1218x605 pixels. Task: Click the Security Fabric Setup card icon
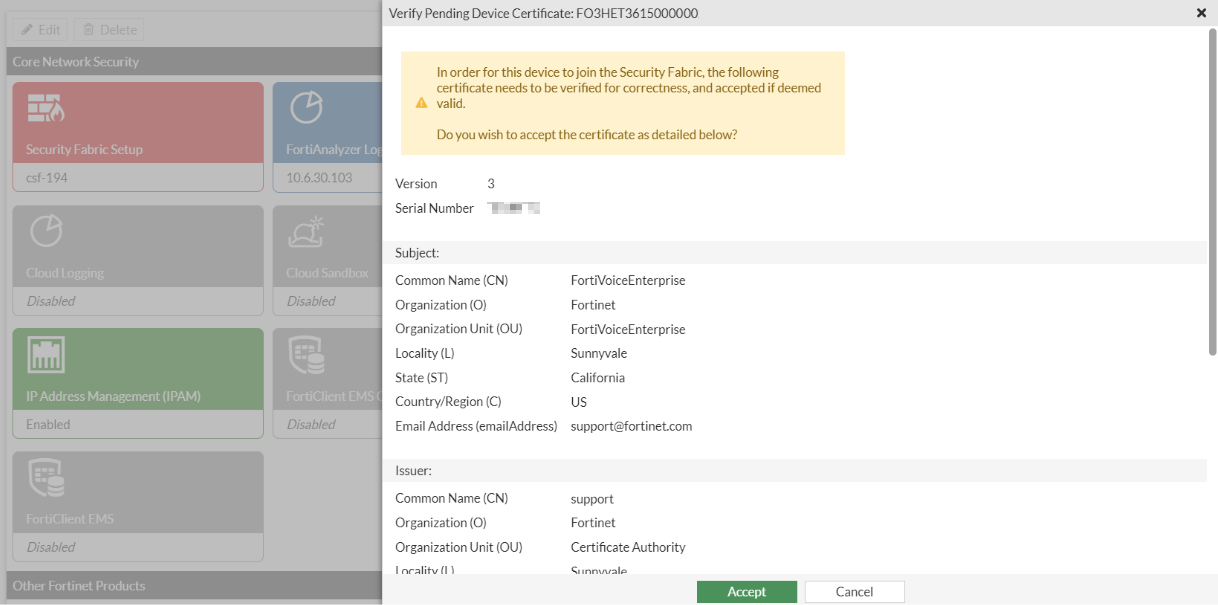46,108
